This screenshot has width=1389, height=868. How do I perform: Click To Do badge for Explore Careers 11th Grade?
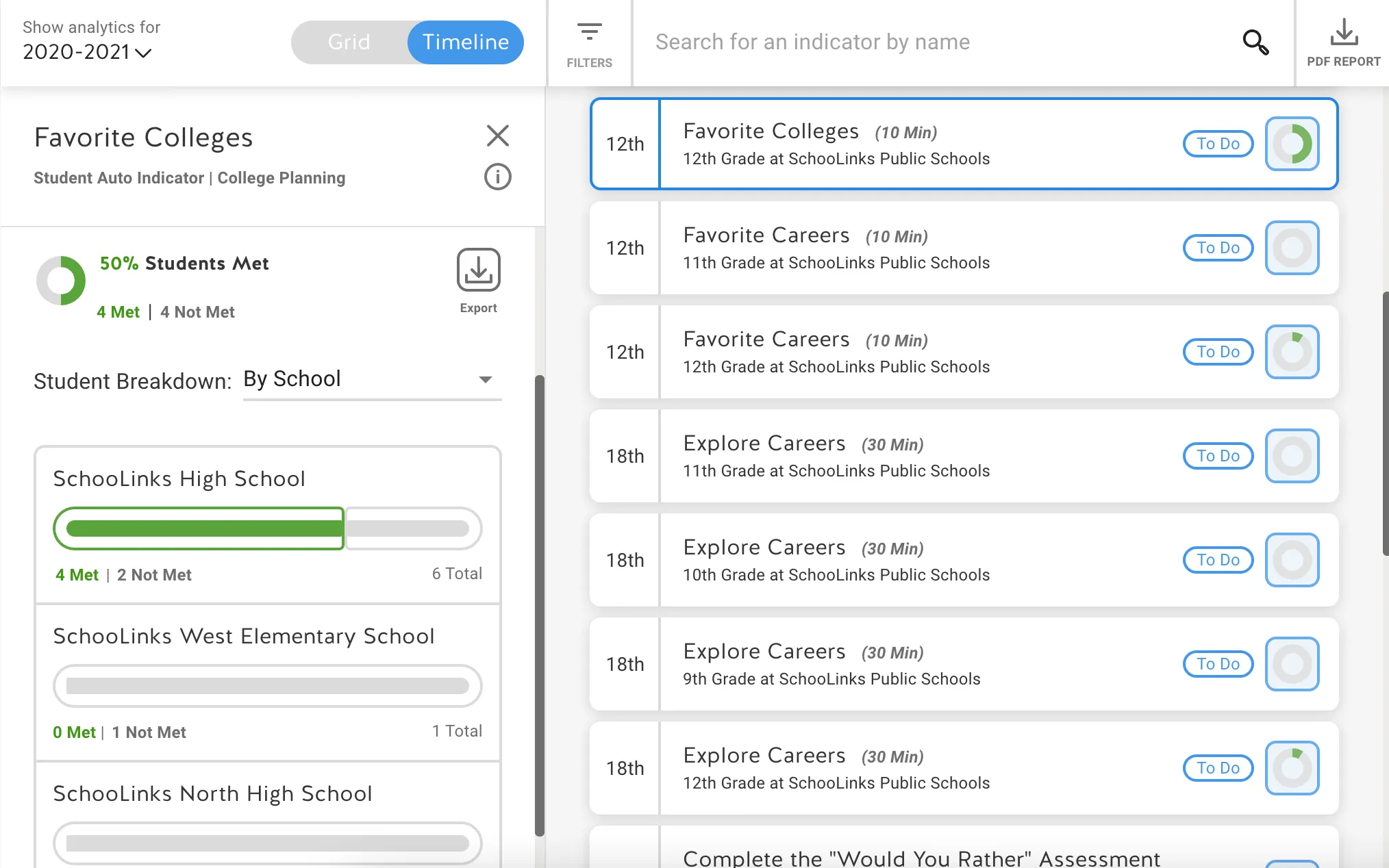pyautogui.click(x=1218, y=456)
